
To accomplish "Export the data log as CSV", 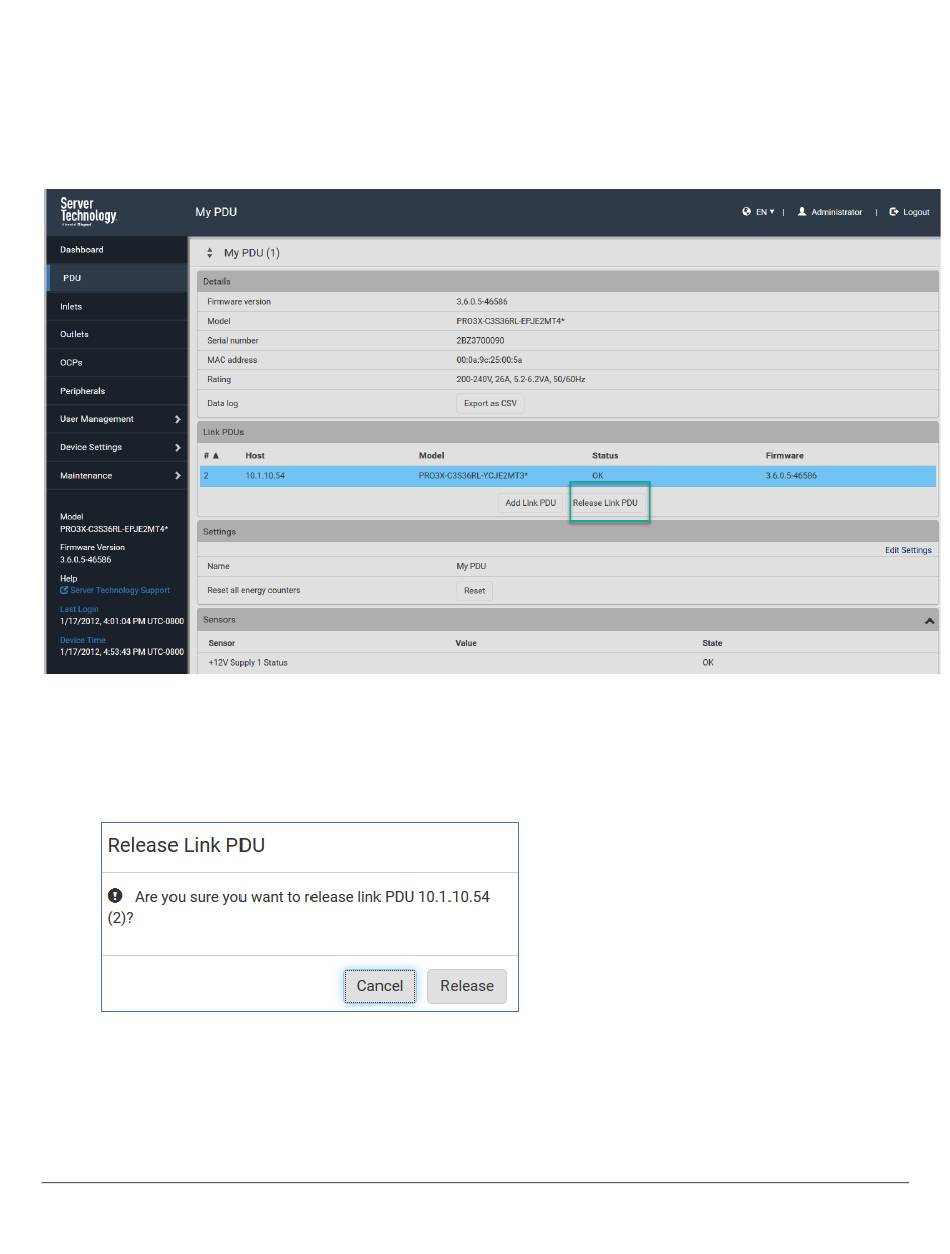I will point(490,403).
